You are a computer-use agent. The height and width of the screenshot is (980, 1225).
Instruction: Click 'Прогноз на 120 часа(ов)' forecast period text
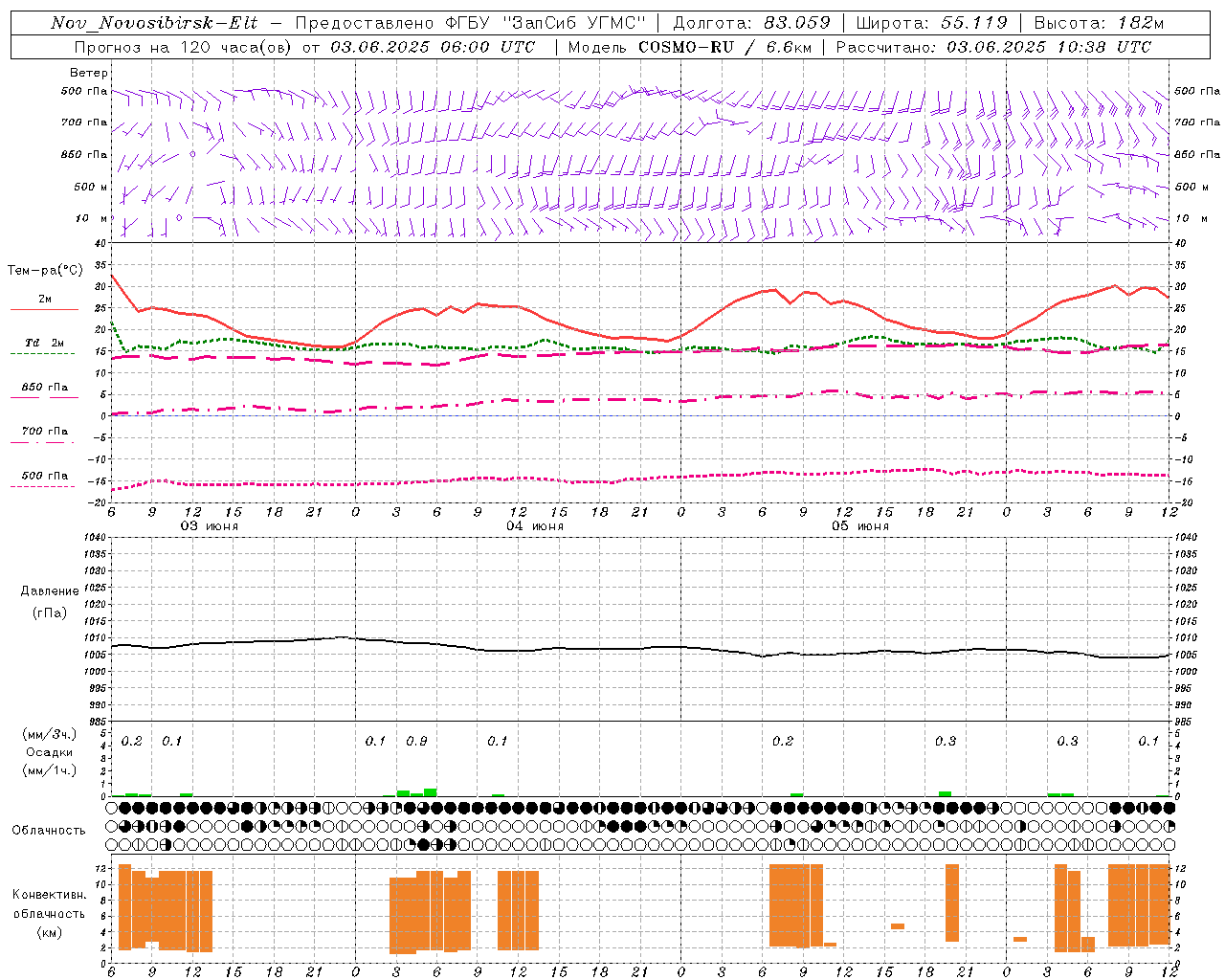(185, 47)
